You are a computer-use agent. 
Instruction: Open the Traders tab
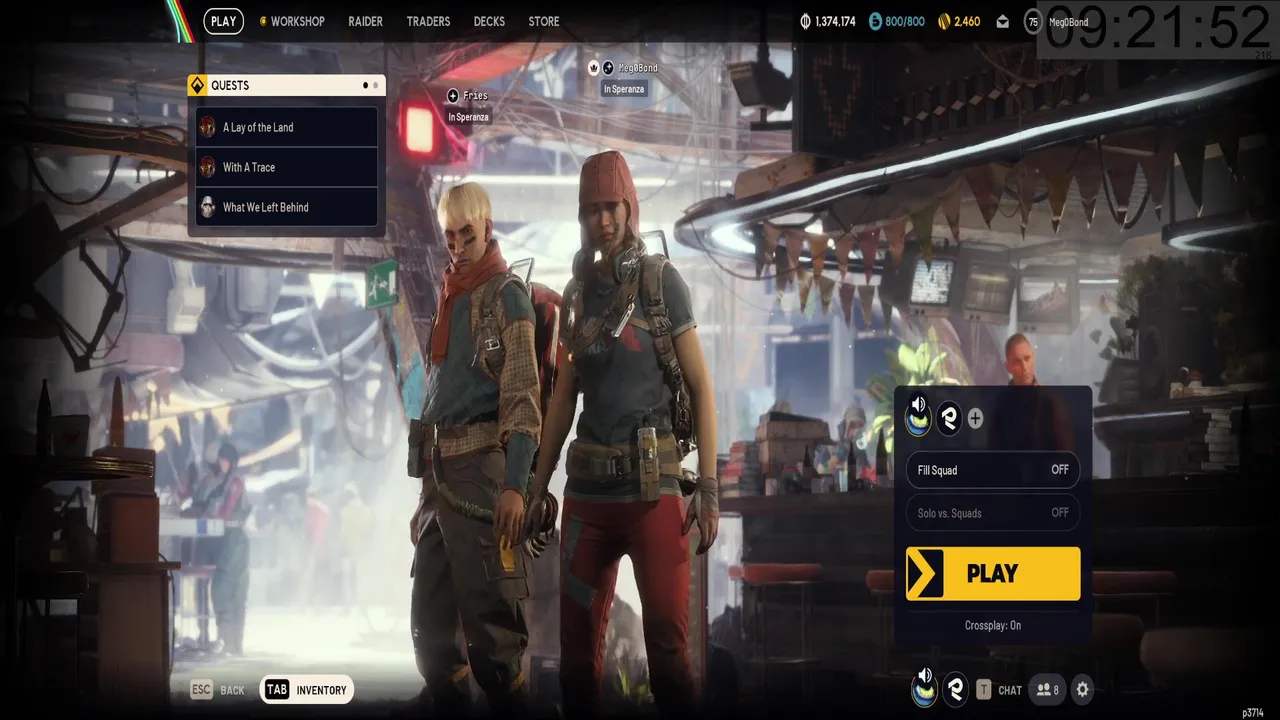click(428, 21)
